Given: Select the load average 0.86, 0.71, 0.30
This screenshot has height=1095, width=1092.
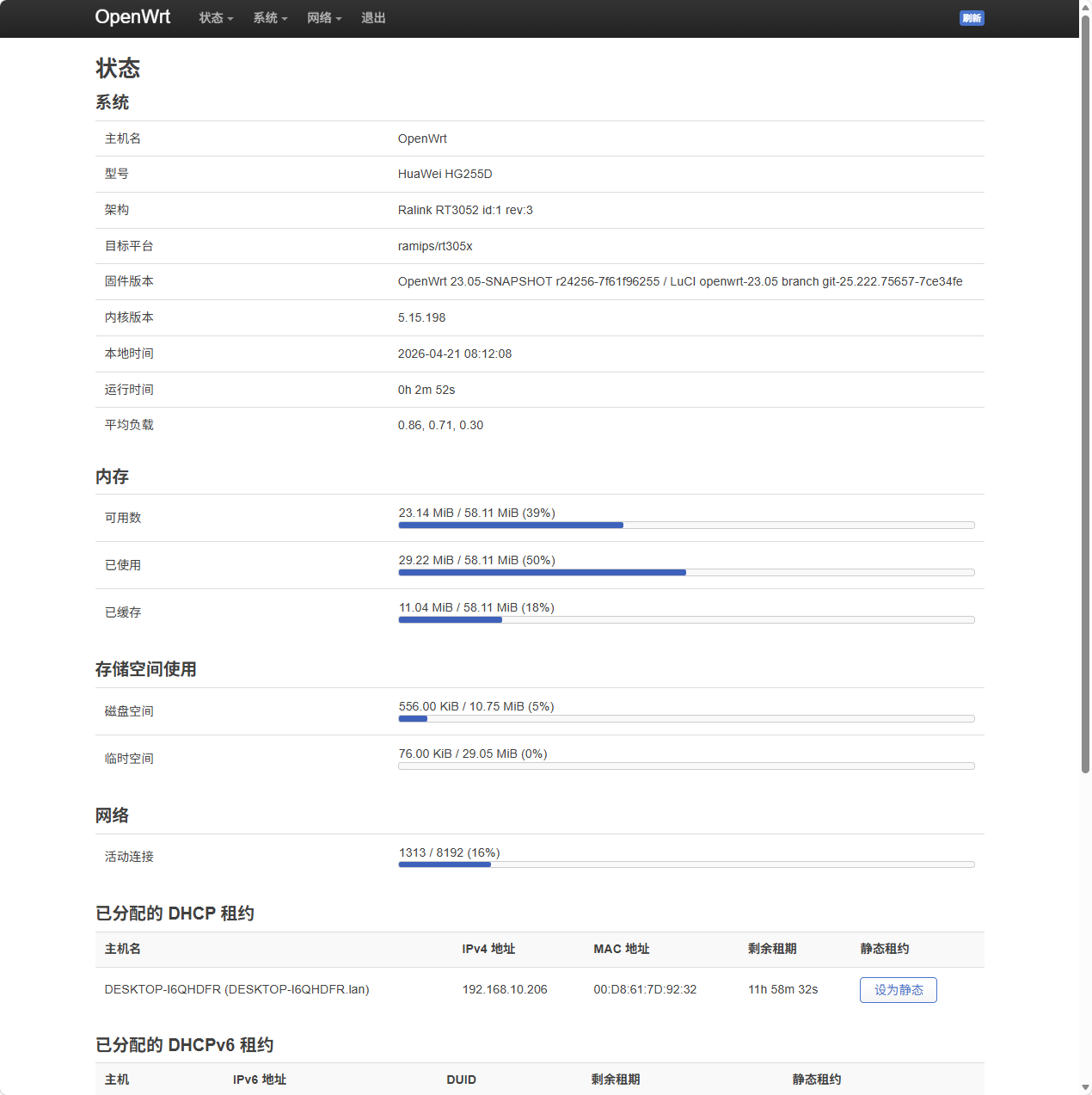Looking at the screenshot, I should [x=440, y=425].
